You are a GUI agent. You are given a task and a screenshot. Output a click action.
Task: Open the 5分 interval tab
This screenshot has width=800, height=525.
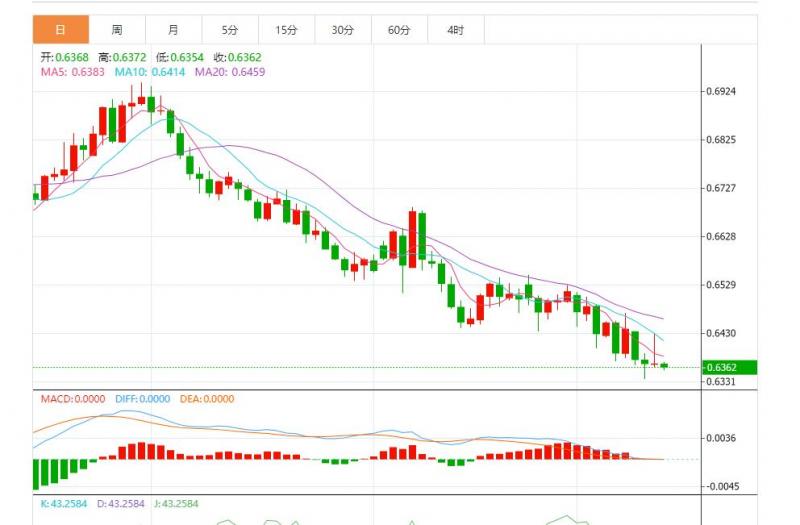coord(231,30)
